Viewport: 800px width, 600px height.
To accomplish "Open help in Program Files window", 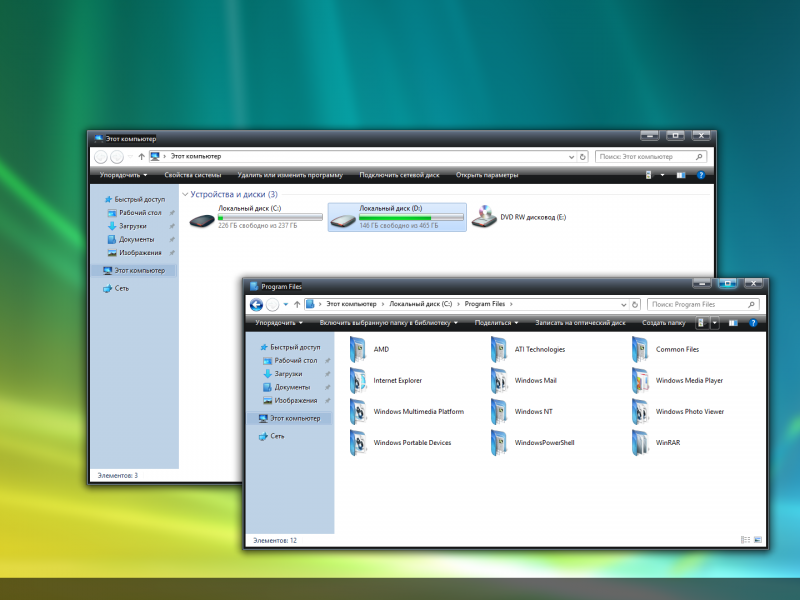I will click(753, 323).
